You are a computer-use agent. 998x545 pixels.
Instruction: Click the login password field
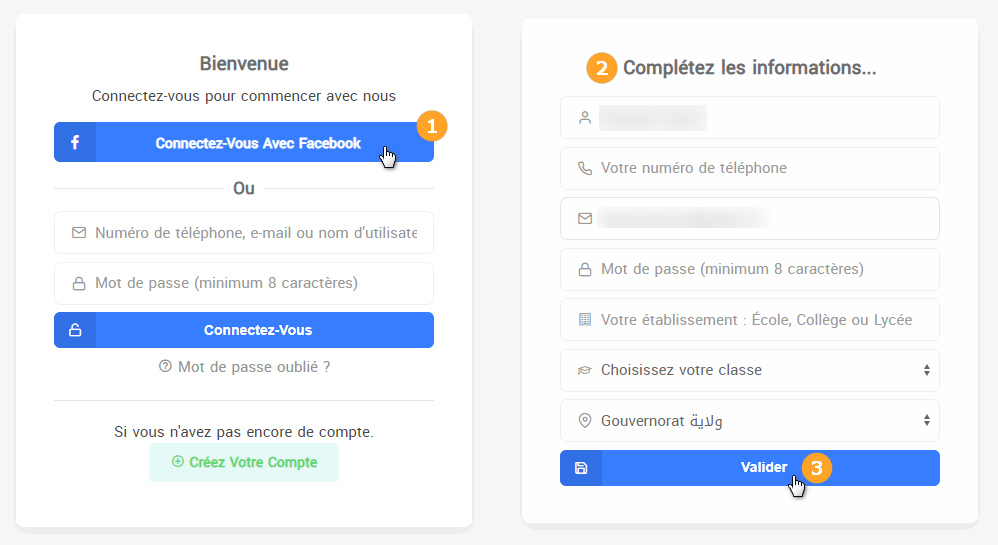click(255, 283)
